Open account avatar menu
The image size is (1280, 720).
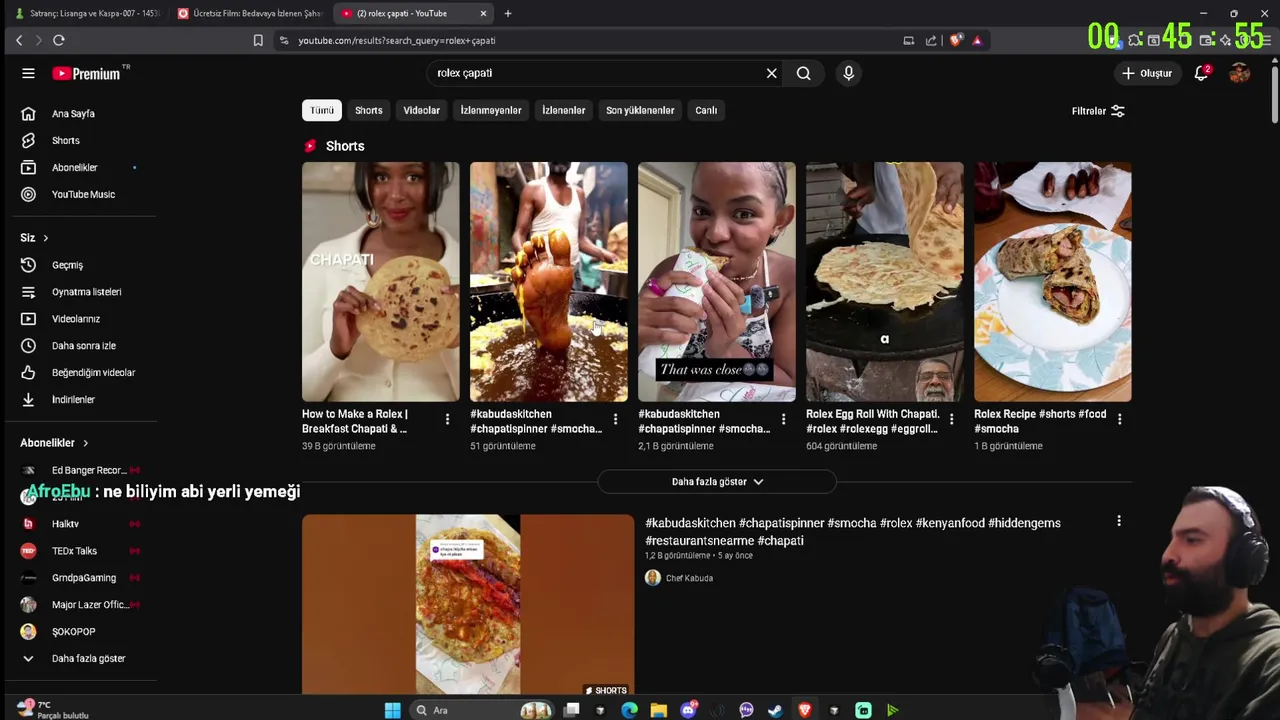tap(1240, 73)
